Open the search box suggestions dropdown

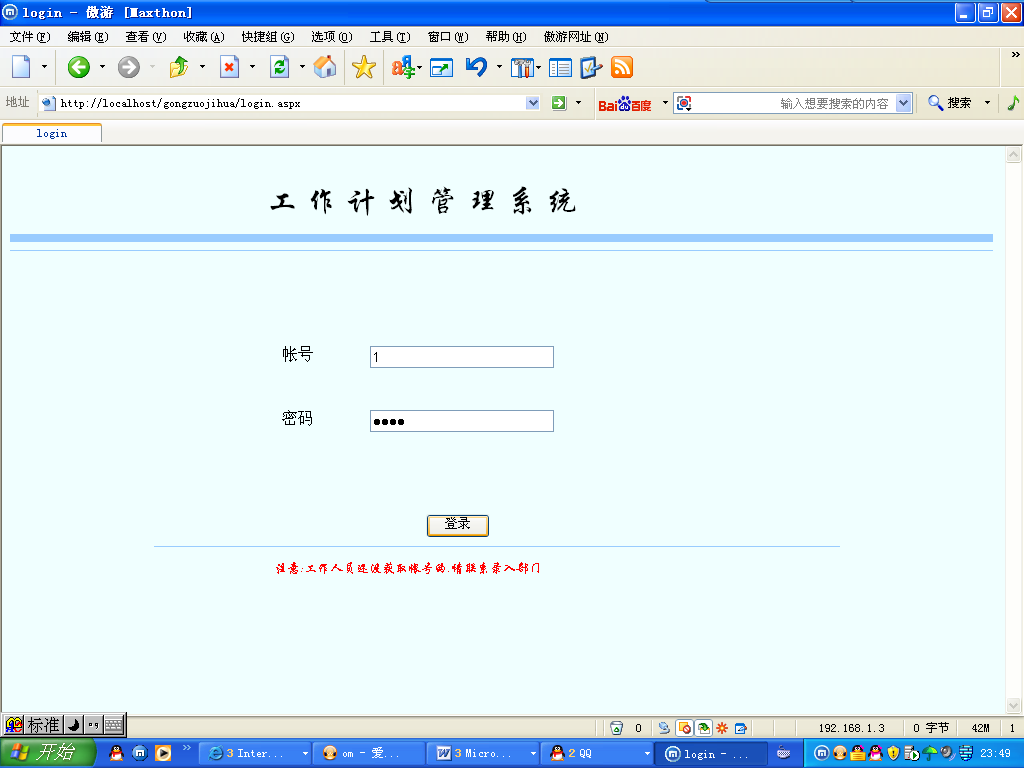tap(904, 103)
